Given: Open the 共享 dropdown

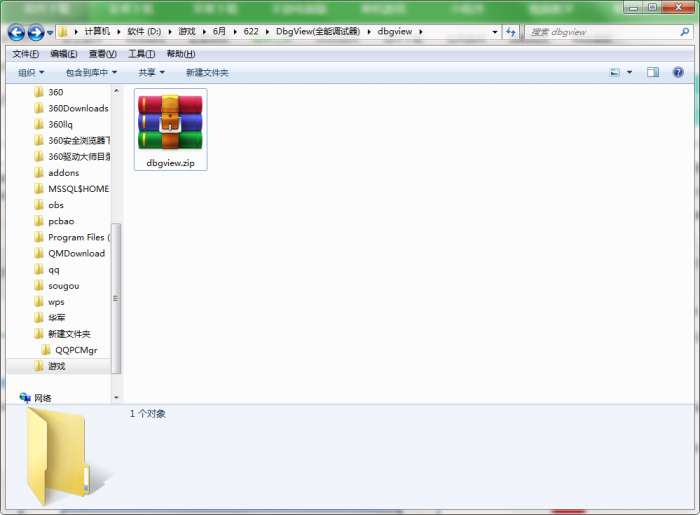Looking at the screenshot, I should click(151, 72).
